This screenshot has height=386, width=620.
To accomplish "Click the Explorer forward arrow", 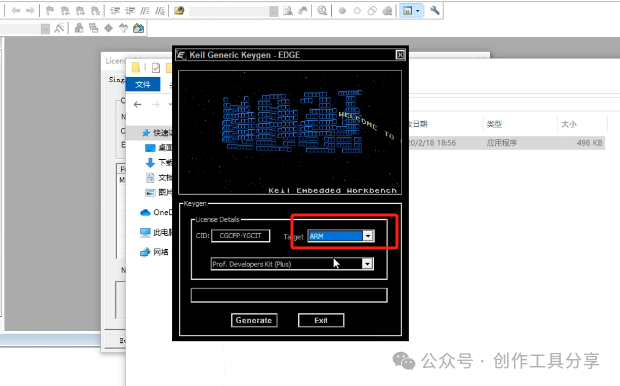I will coord(156,104).
